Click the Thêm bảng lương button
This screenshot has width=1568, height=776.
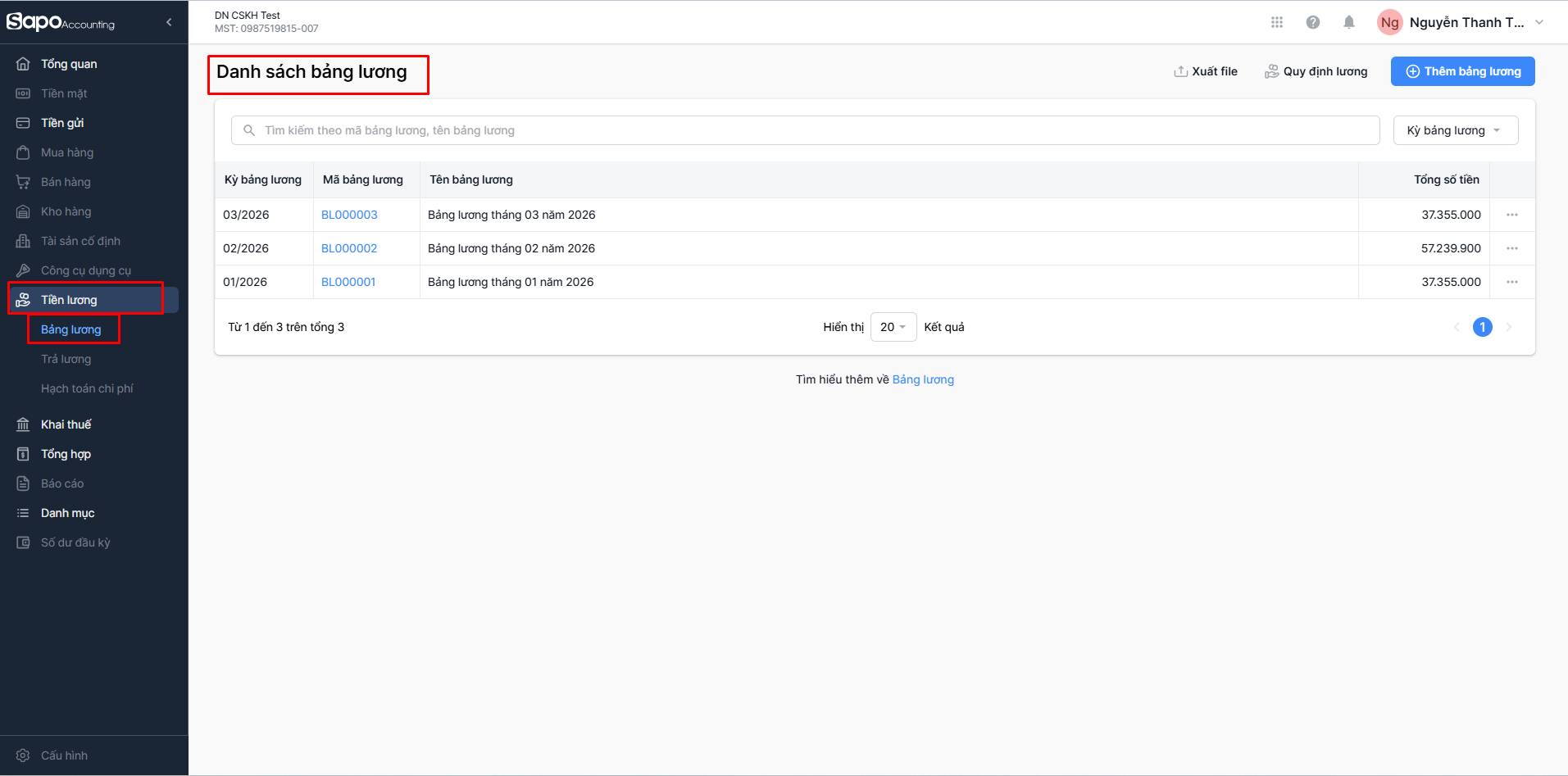(x=1462, y=71)
